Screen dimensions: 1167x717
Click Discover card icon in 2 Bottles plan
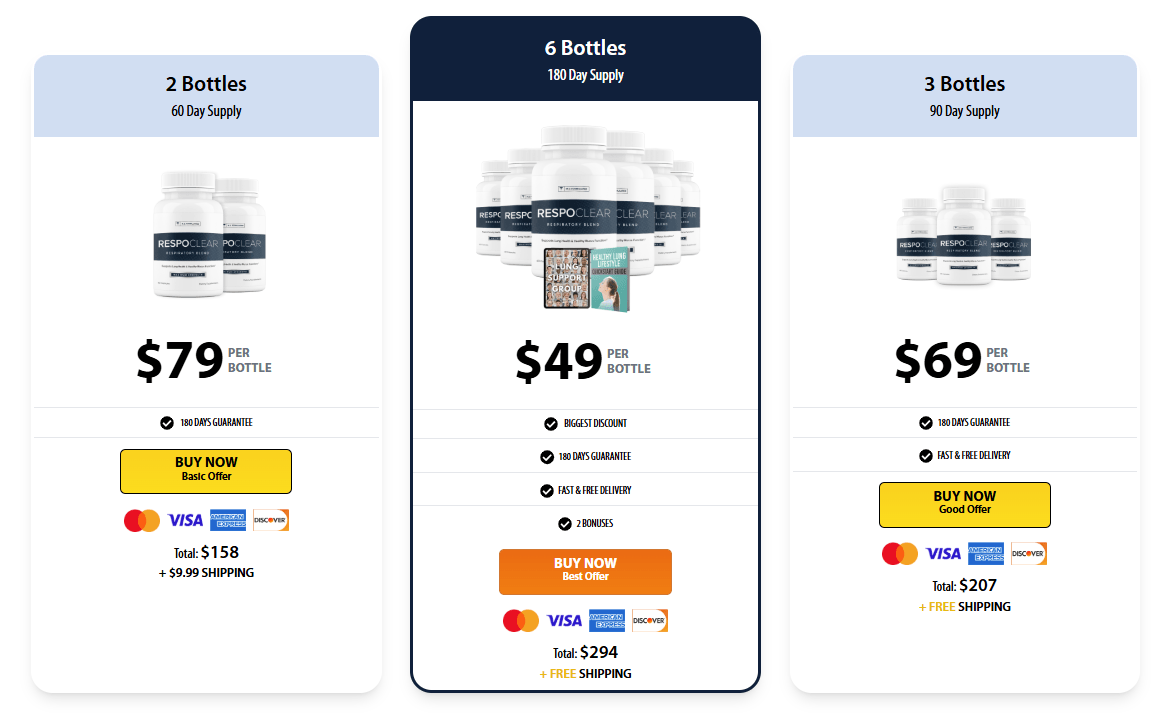tap(271, 520)
